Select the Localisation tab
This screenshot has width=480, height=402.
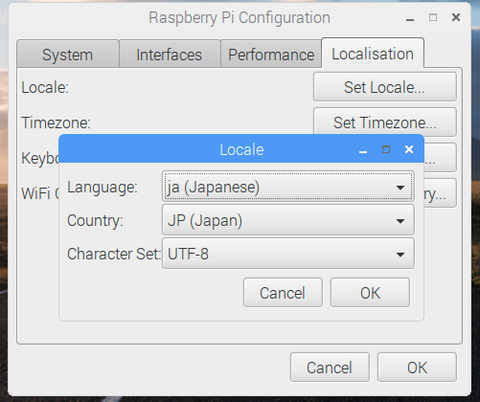pyautogui.click(x=373, y=53)
